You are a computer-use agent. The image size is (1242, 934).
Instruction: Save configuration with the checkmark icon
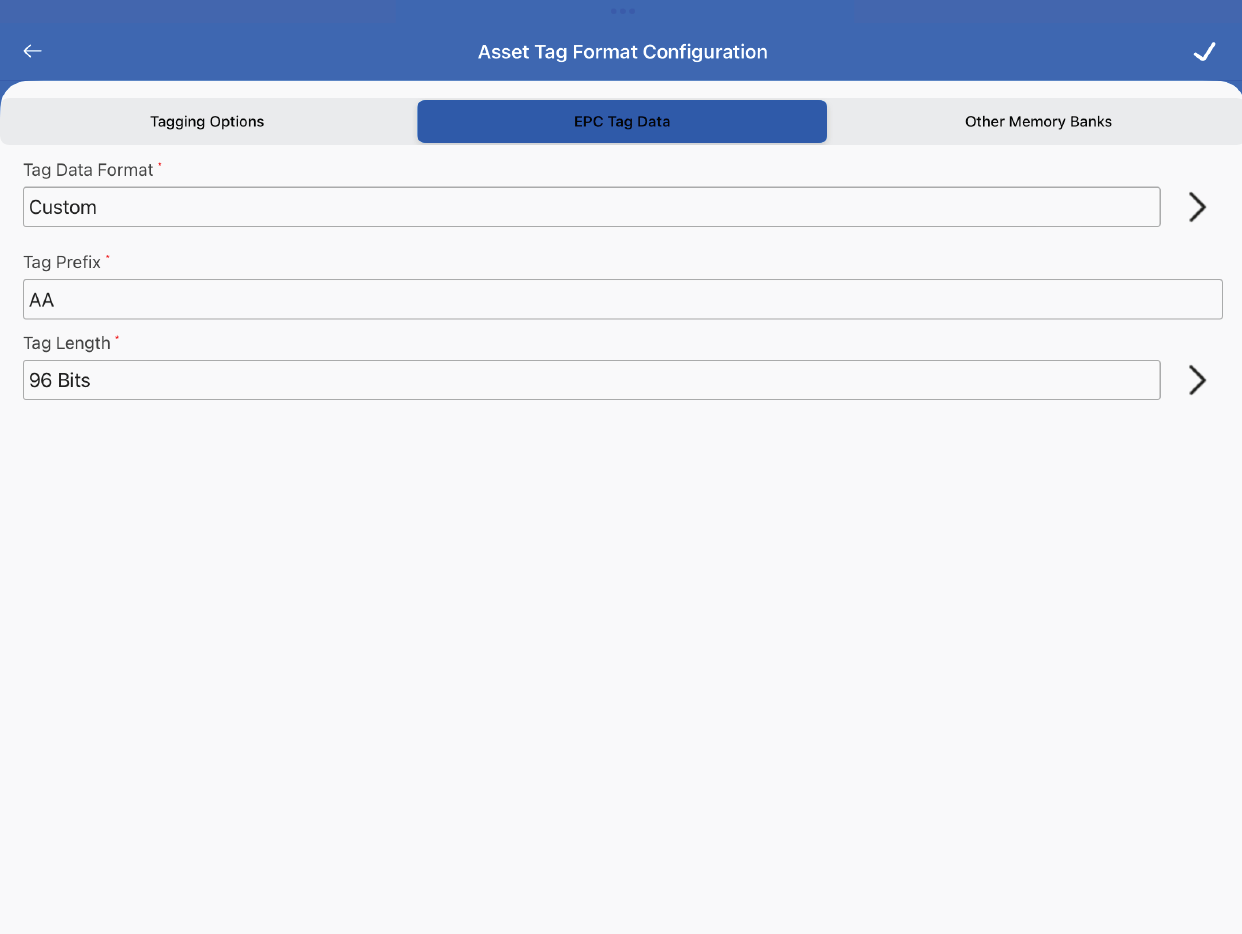click(1204, 52)
